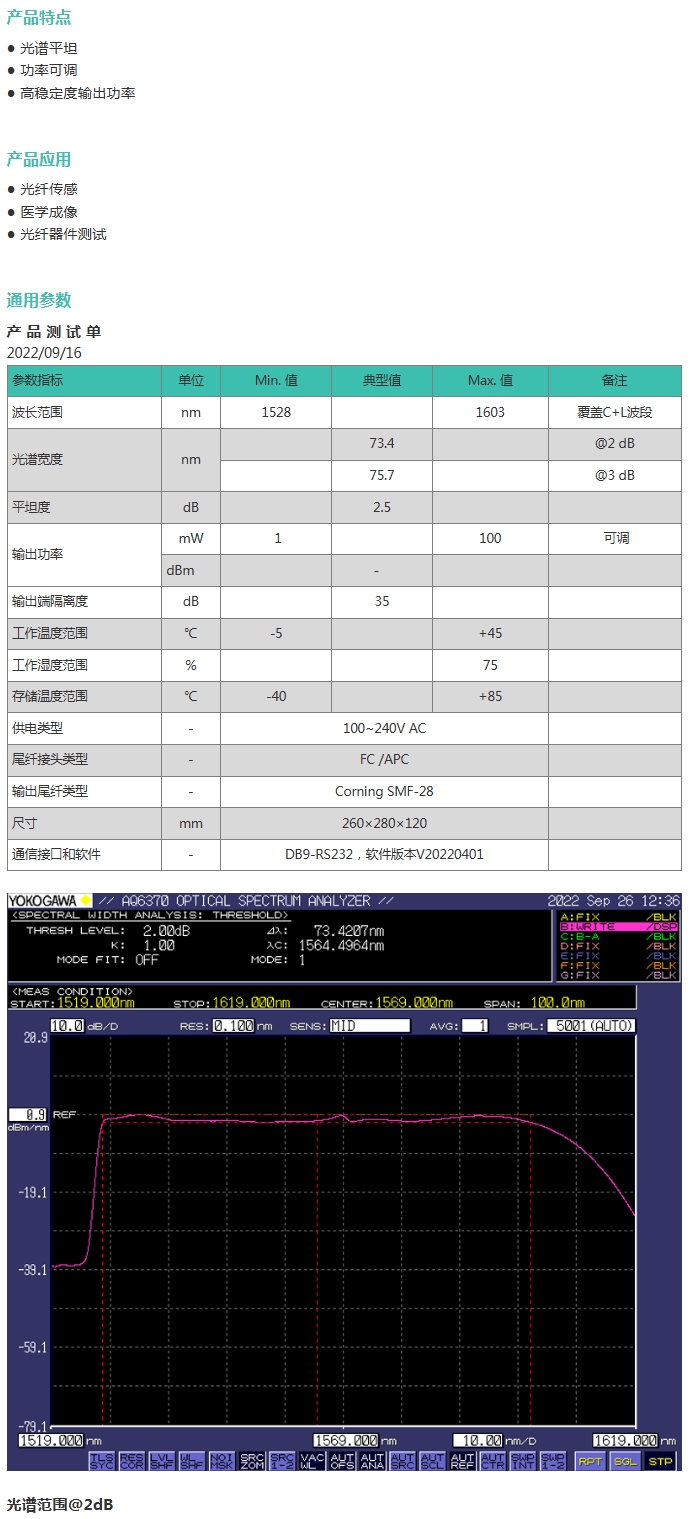Click the 通用参数 heading
The image size is (690, 1519).
point(39,300)
